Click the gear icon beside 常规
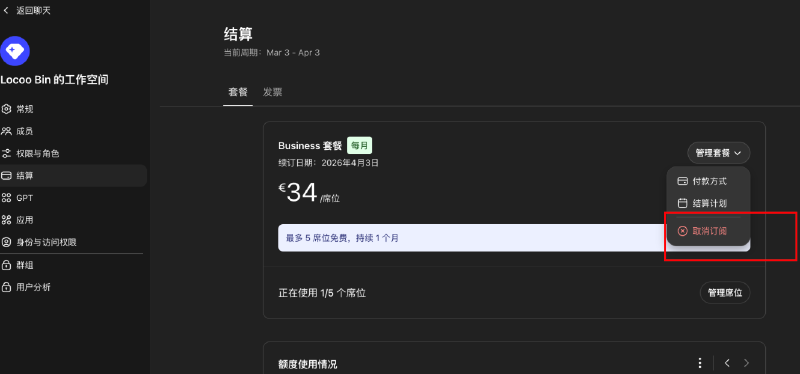 coord(6,109)
